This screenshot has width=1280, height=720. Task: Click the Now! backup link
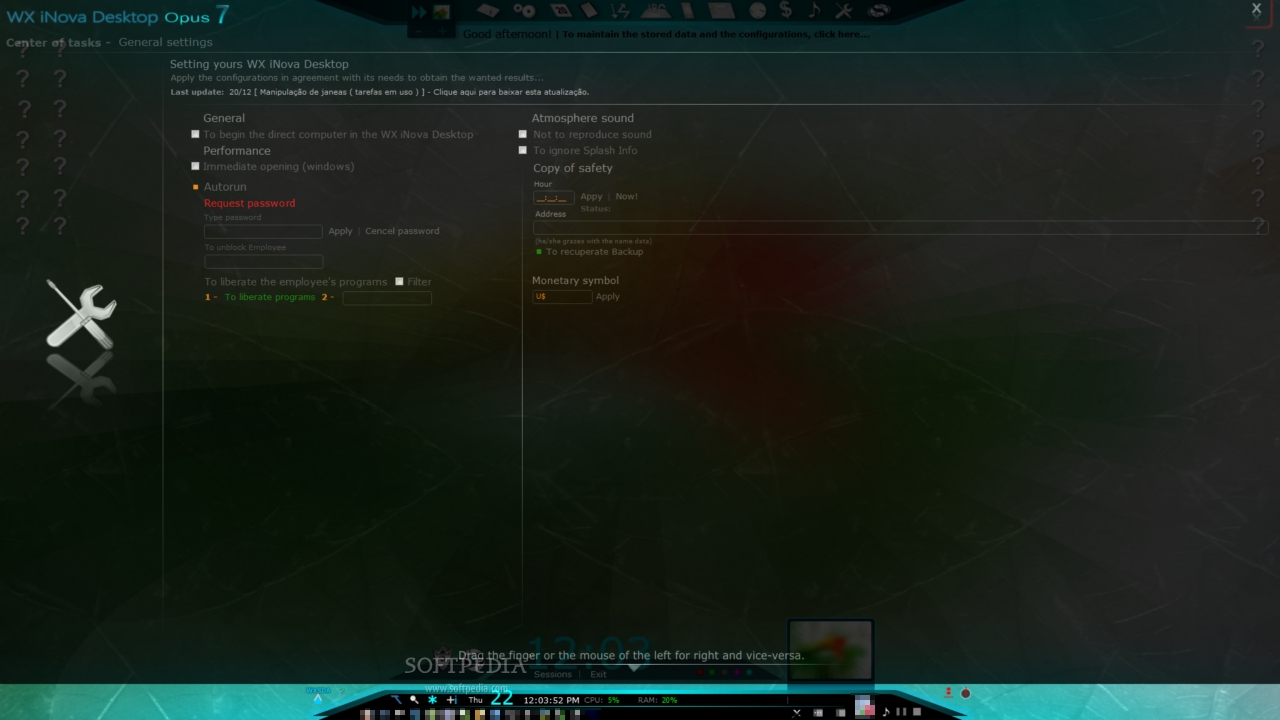(626, 197)
